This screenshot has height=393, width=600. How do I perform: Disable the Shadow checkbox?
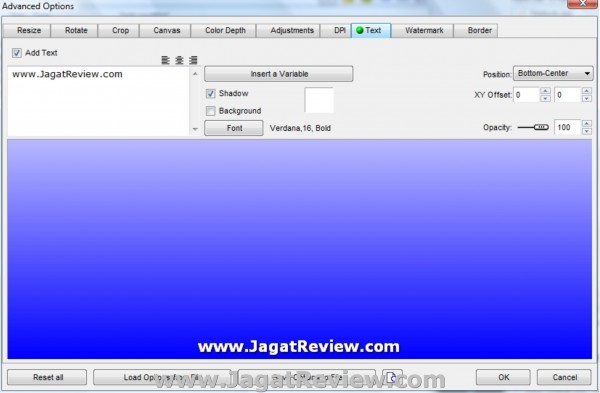(210, 93)
